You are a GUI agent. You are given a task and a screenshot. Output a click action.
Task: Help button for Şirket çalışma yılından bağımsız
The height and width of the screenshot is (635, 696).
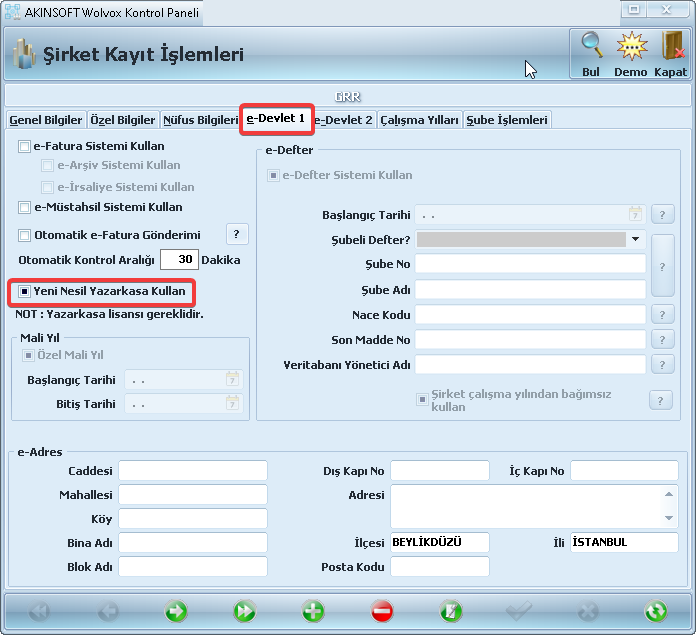pos(660,400)
